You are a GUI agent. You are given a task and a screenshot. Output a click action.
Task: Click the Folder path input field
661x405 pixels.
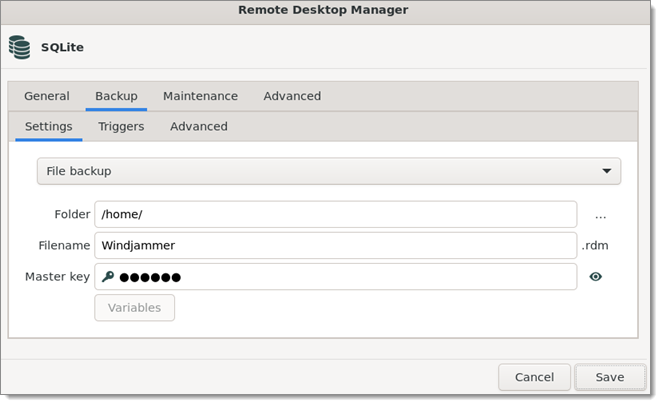click(x=336, y=215)
